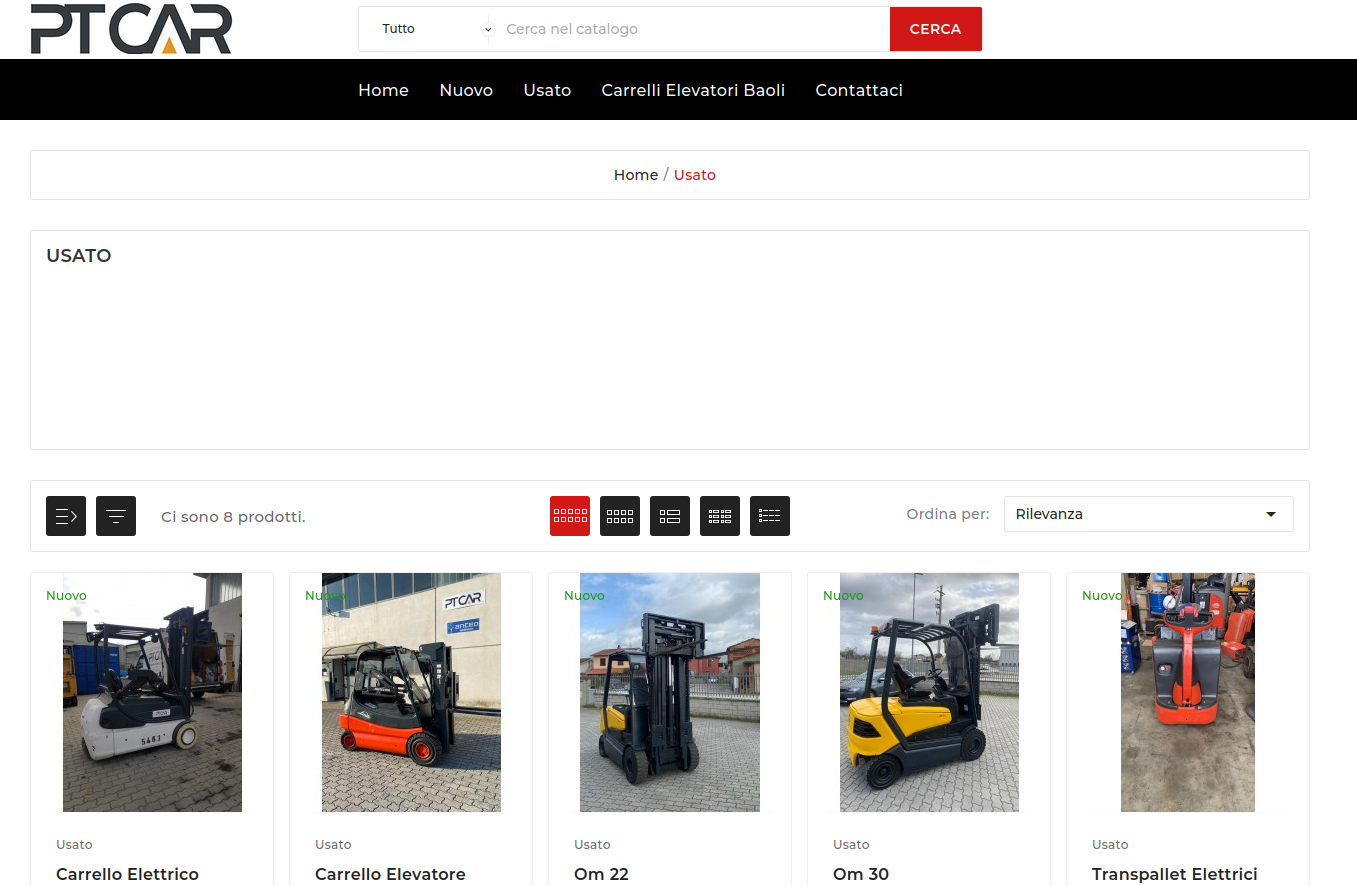Screen dimensions: 1357x886
Task: Click the filter lines icon
Action: click(x=116, y=516)
